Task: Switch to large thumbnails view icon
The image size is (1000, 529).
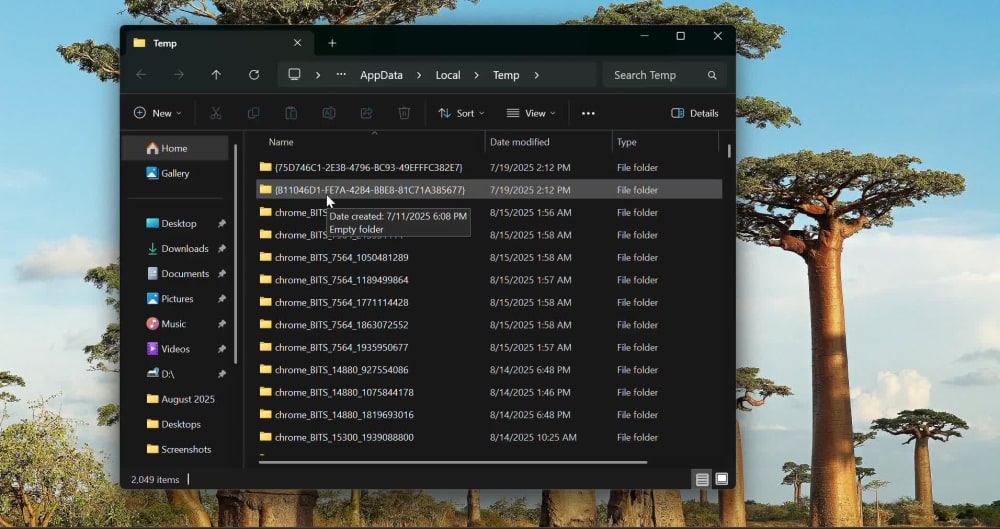Action: pyautogui.click(x=721, y=479)
